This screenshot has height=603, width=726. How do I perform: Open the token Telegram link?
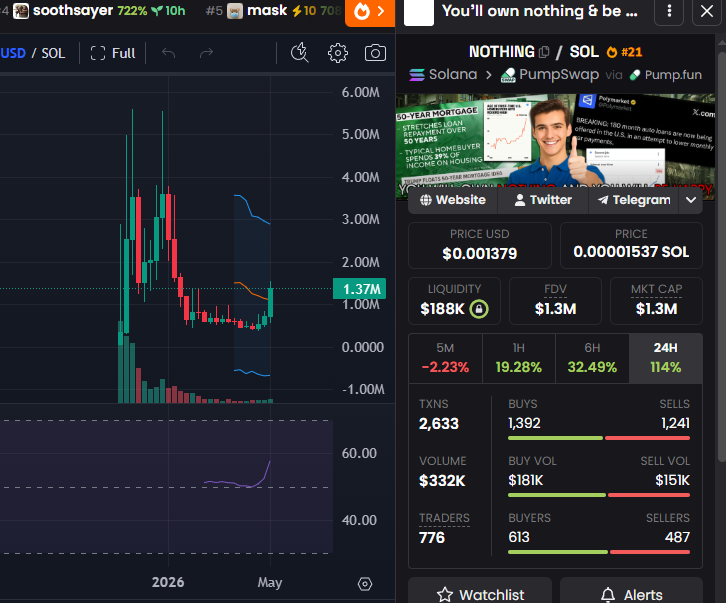coord(634,200)
